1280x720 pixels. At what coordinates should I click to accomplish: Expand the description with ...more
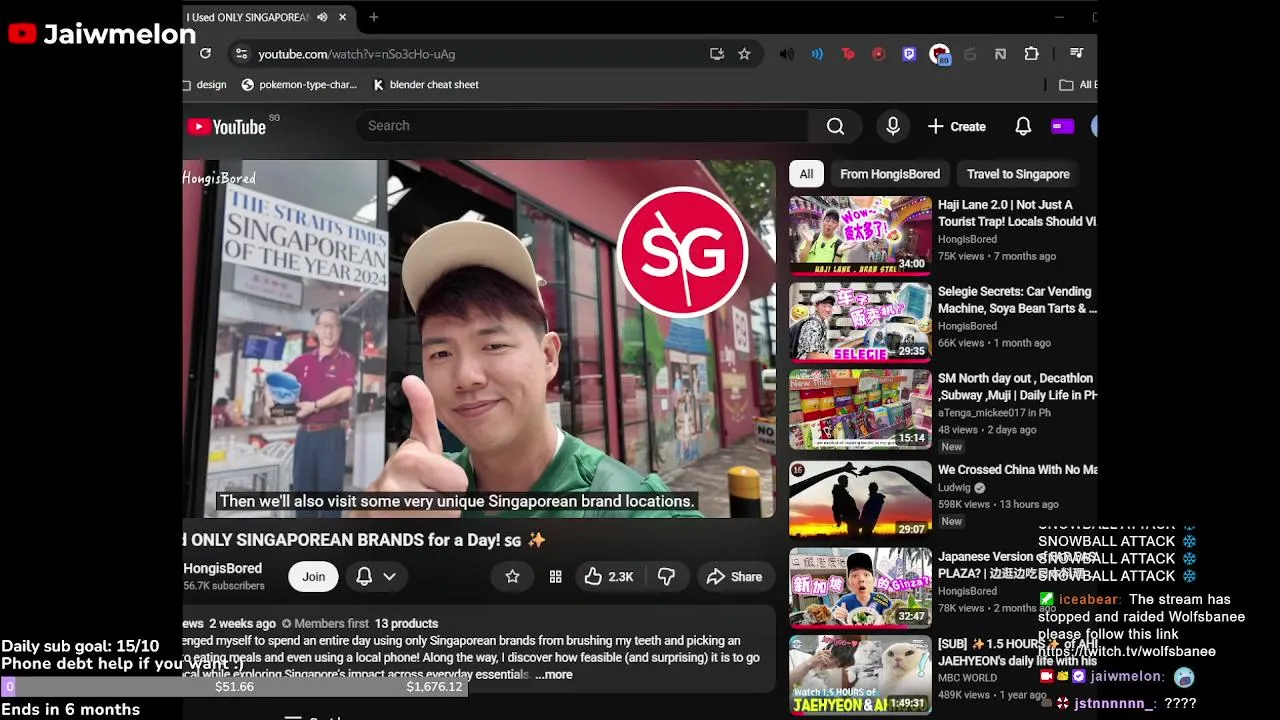tap(554, 675)
